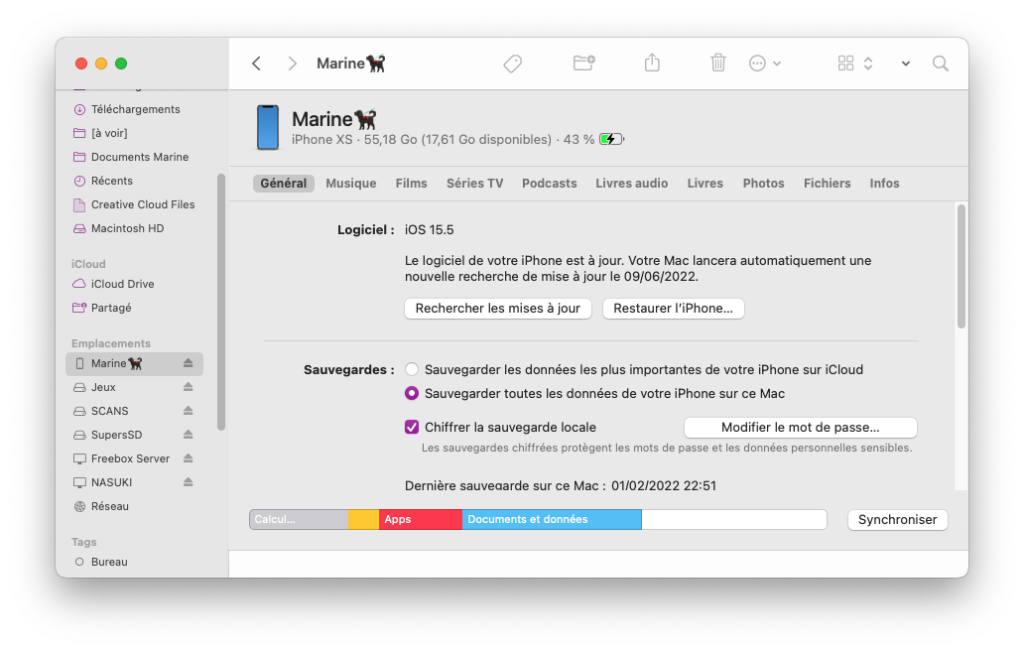The height and width of the screenshot is (651, 1024).
Task: Open iCloud Drive in the sidebar
Action: (x=122, y=284)
